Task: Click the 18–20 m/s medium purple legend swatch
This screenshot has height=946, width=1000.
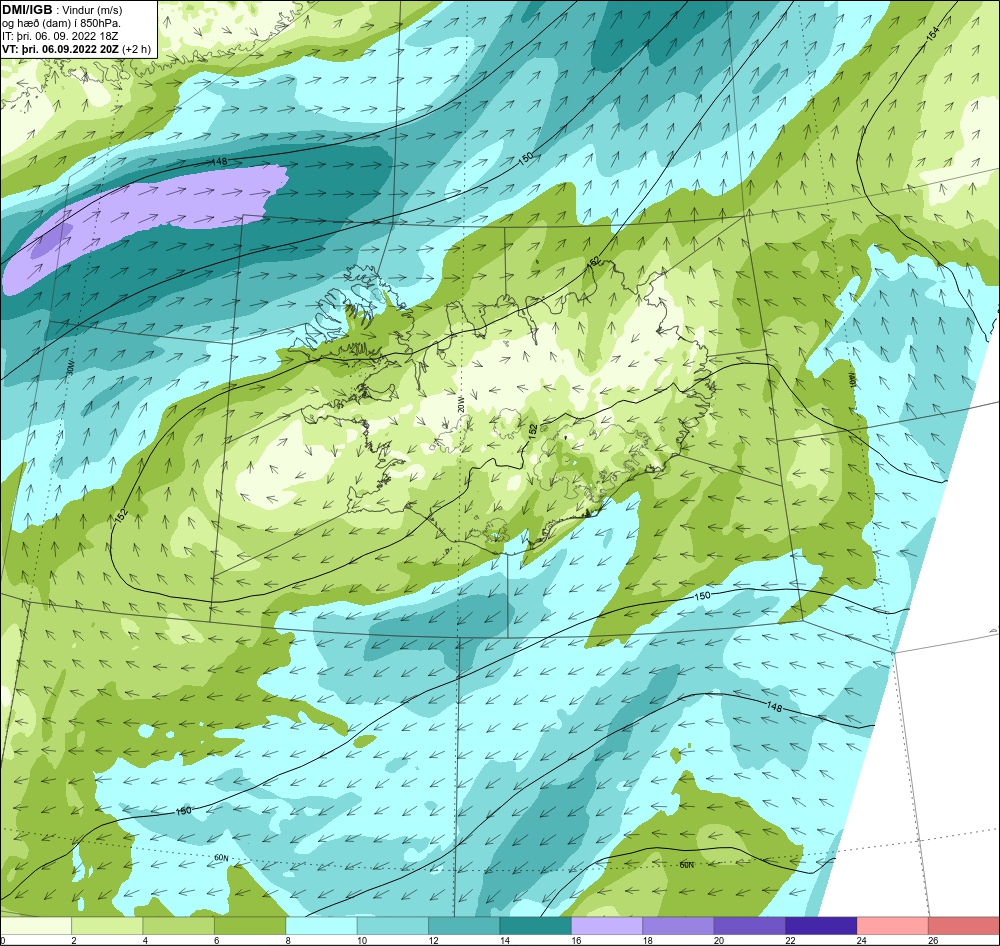Action: 679,926
